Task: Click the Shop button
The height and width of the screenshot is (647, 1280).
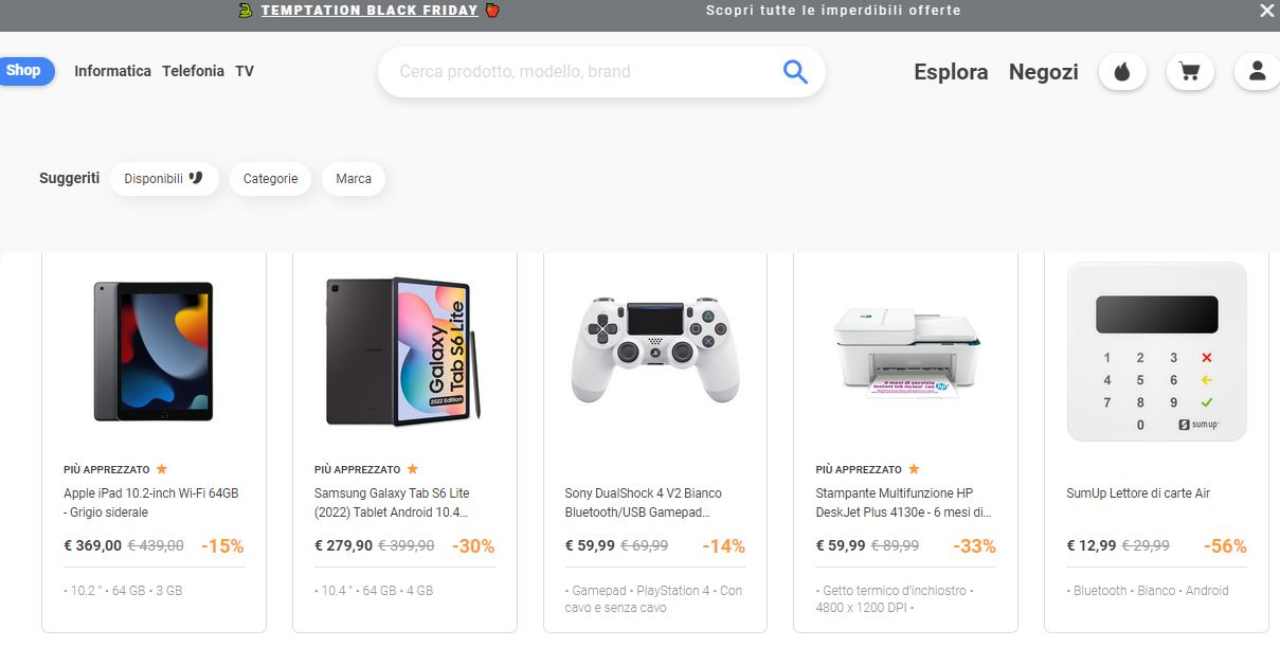Action: tap(24, 71)
